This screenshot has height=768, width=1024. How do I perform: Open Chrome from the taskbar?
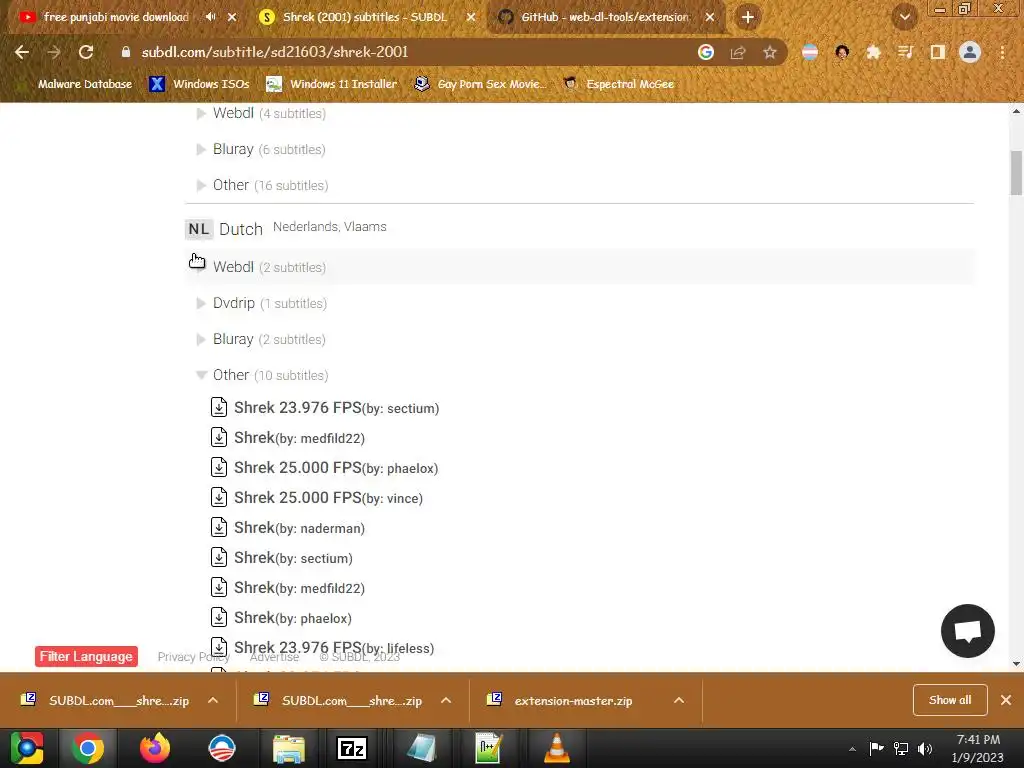[88, 748]
